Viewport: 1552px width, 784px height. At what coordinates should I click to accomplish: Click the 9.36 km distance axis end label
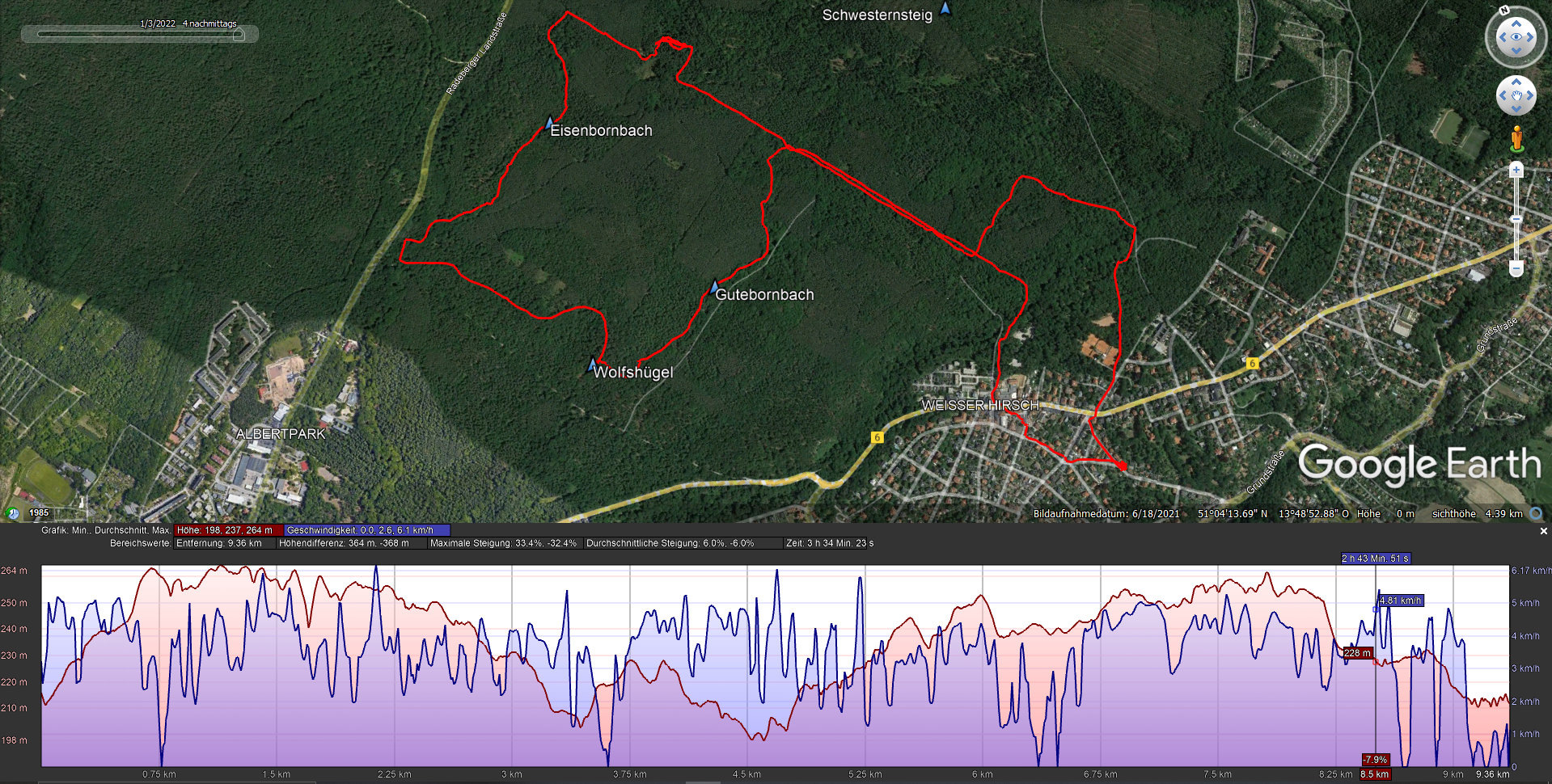(1492, 774)
